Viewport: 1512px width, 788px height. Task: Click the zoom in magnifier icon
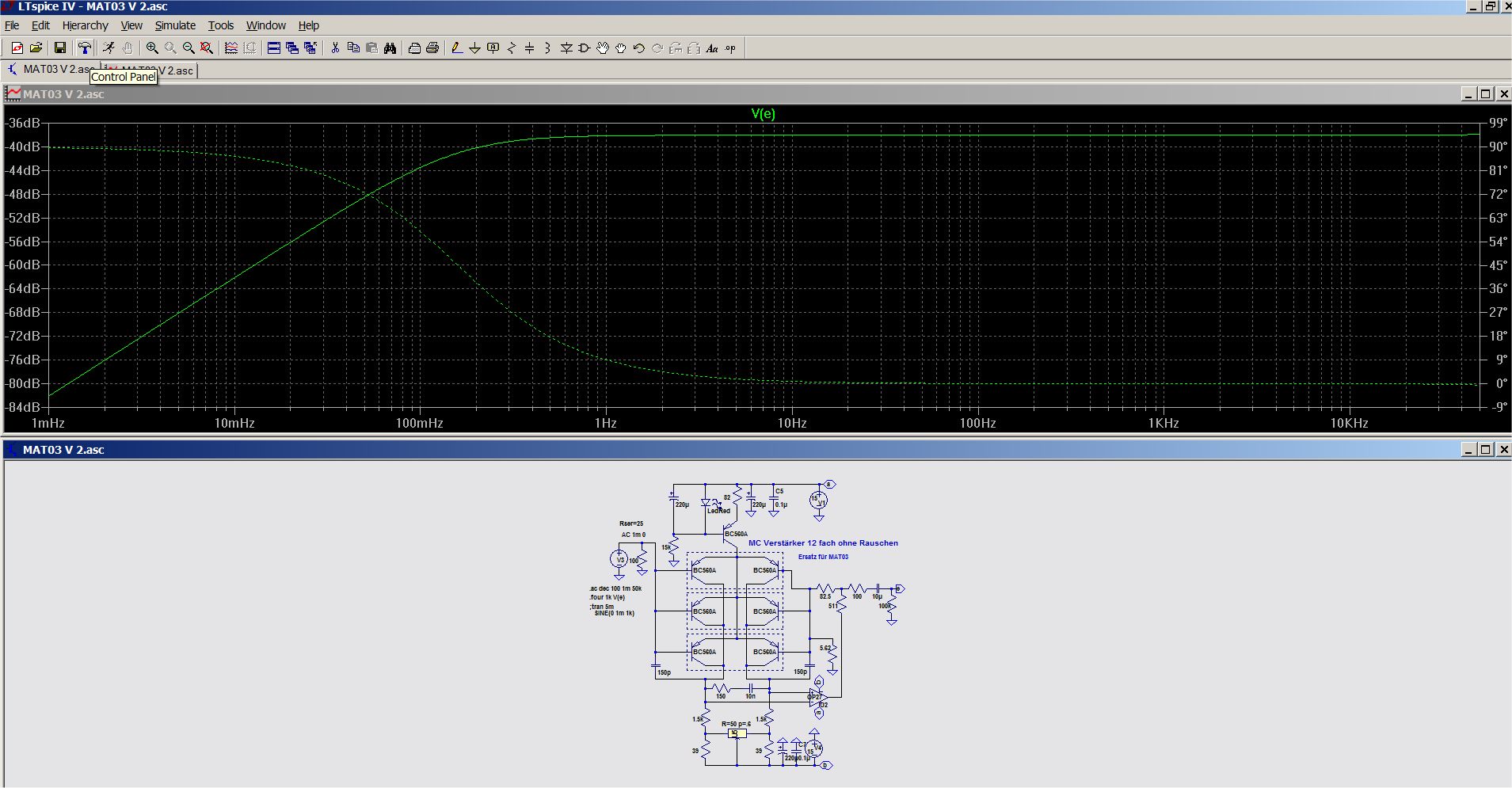click(x=152, y=48)
